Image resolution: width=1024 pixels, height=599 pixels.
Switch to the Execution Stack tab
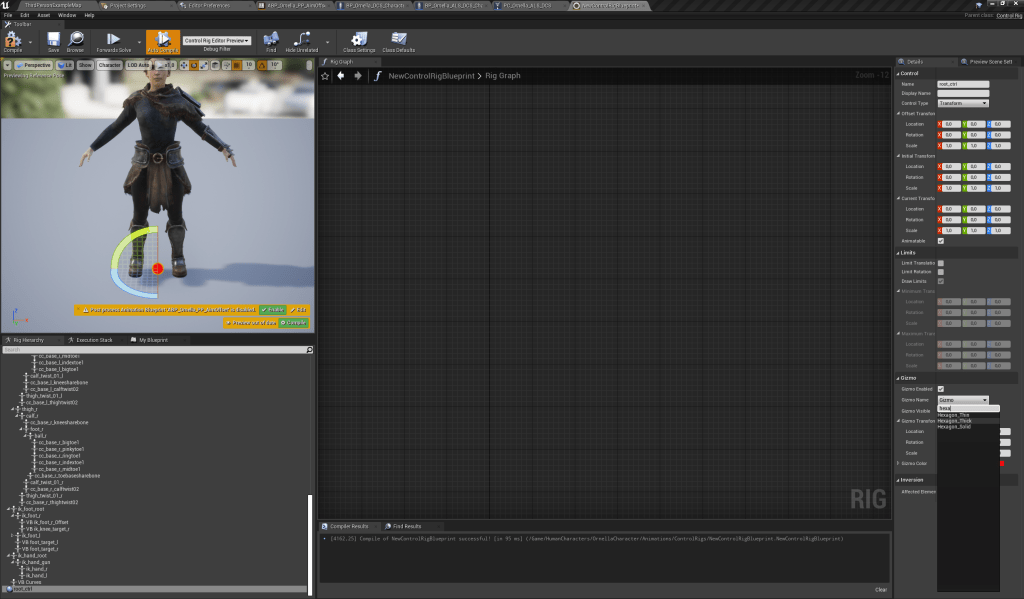(x=92, y=340)
